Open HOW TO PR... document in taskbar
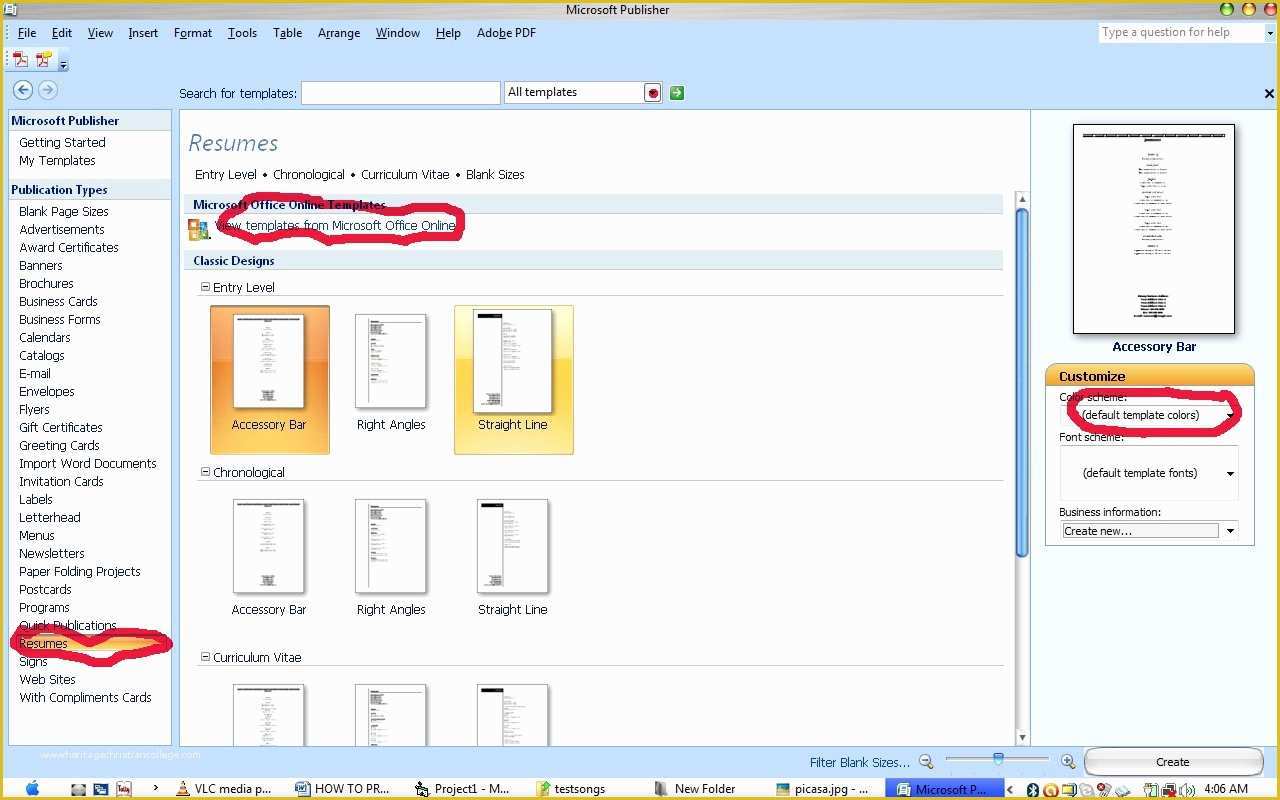 342,788
